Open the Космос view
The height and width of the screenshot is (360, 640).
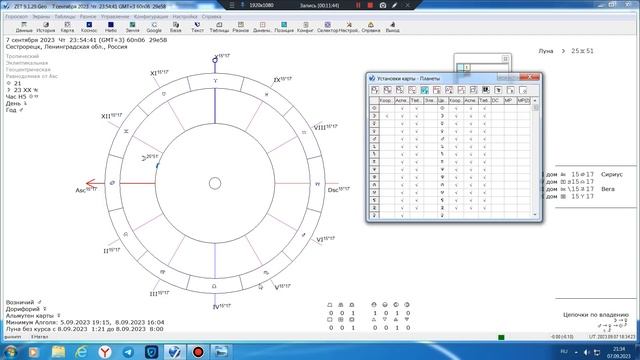(x=89, y=27)
